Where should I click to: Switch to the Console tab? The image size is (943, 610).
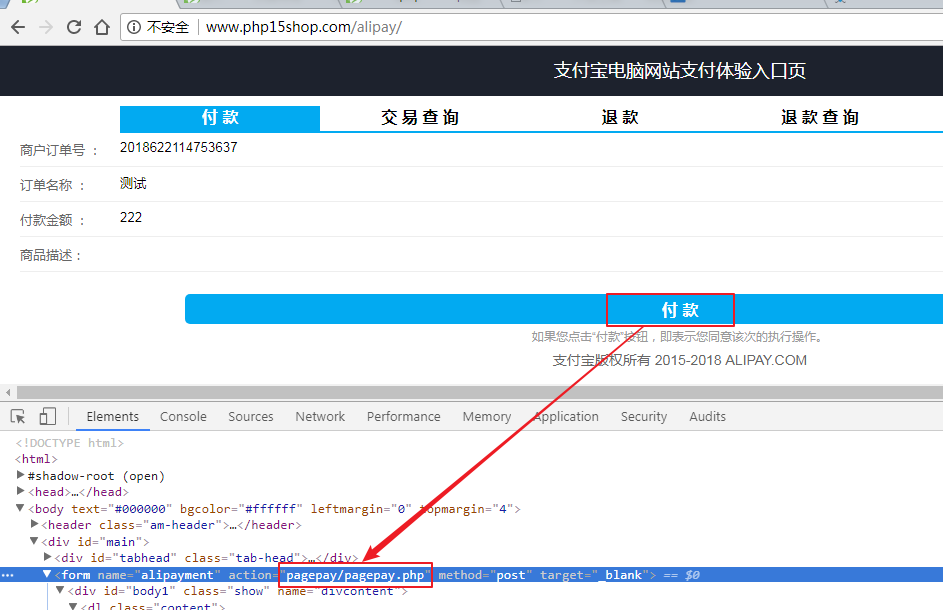[183, 417]
